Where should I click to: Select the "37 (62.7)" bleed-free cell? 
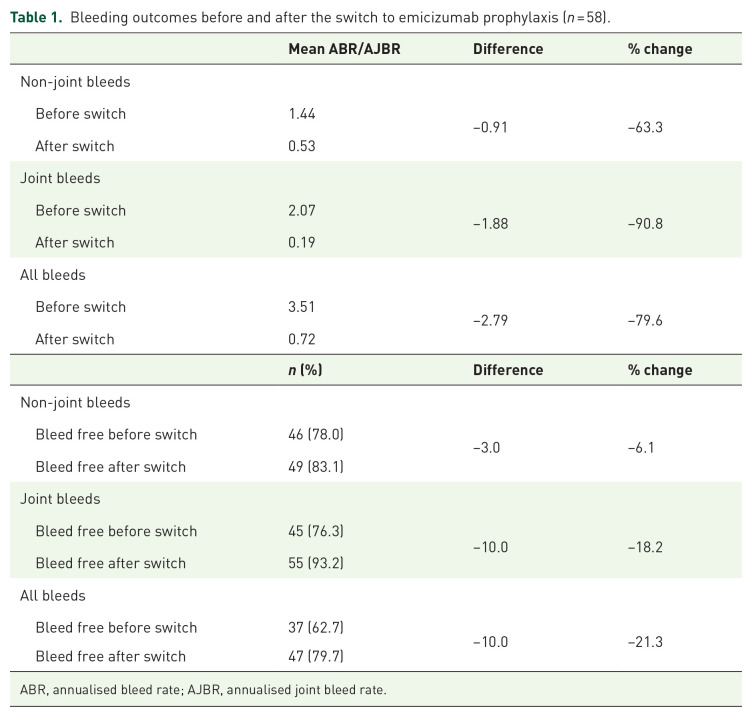317,628
